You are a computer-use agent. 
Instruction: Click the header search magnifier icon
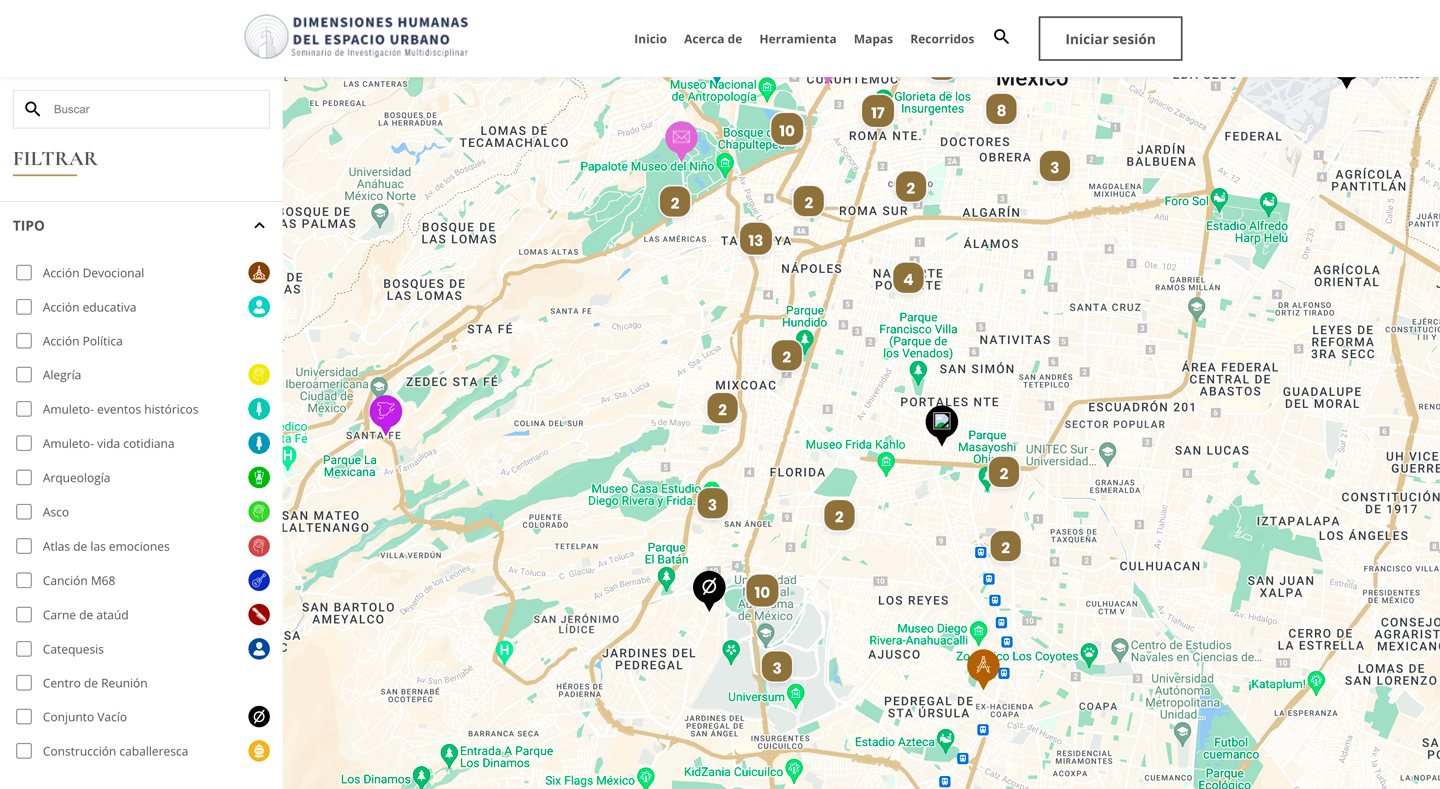pos(1001,37)
